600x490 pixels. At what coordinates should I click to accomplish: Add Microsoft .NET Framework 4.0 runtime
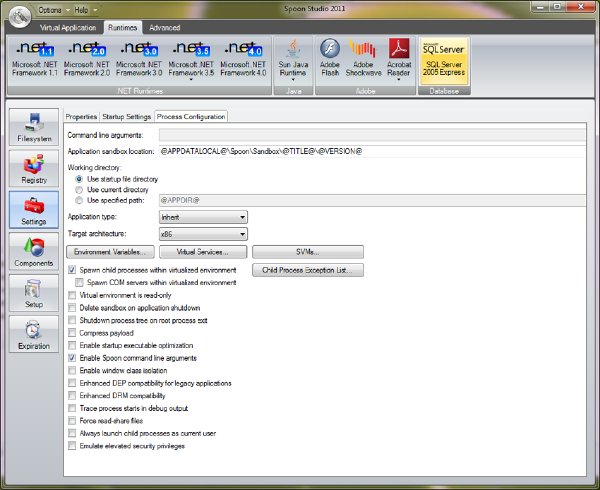click(243, 59)
